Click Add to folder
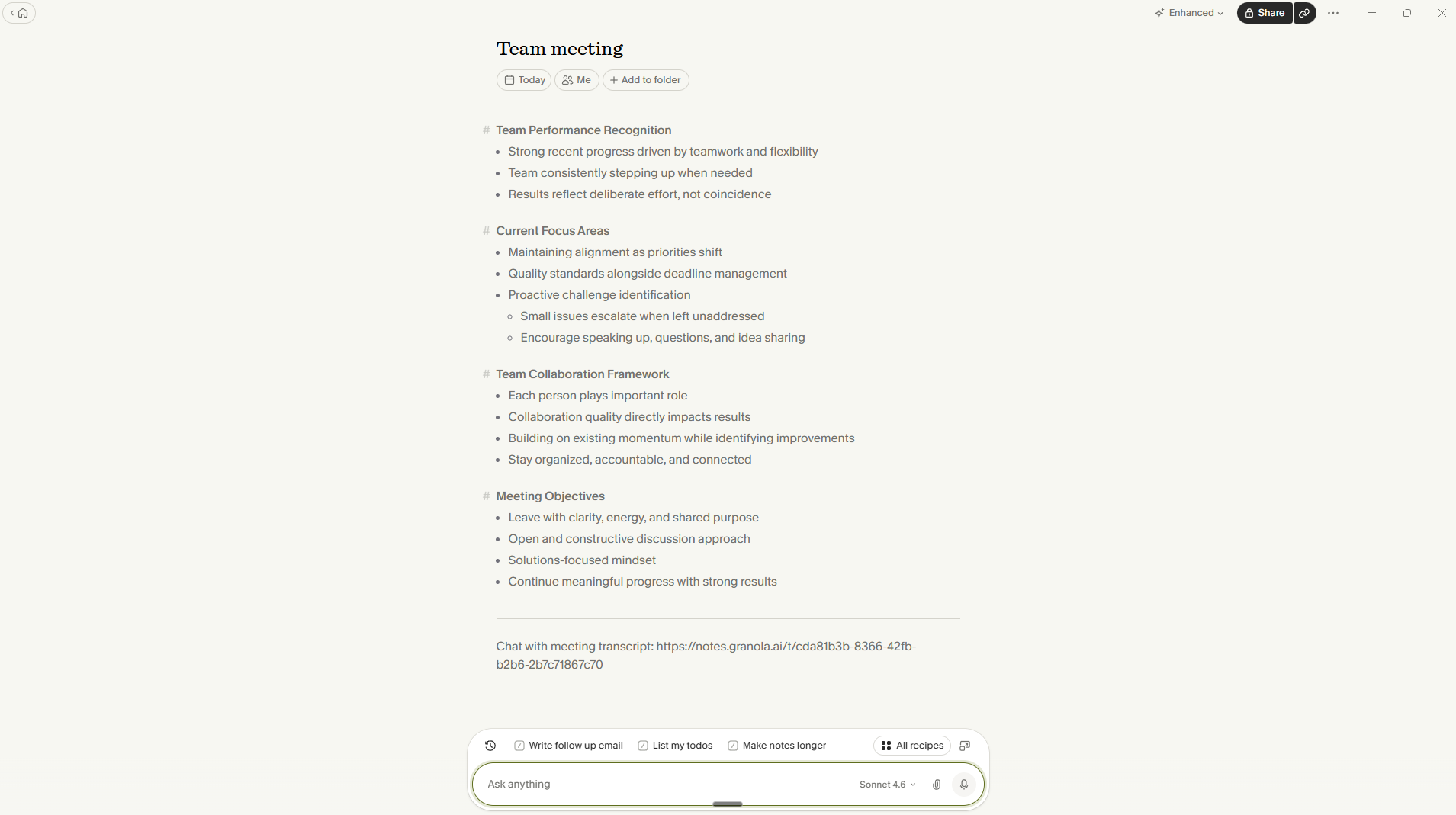Viewport: 1456px width, 815px height. tap(646, 80)
